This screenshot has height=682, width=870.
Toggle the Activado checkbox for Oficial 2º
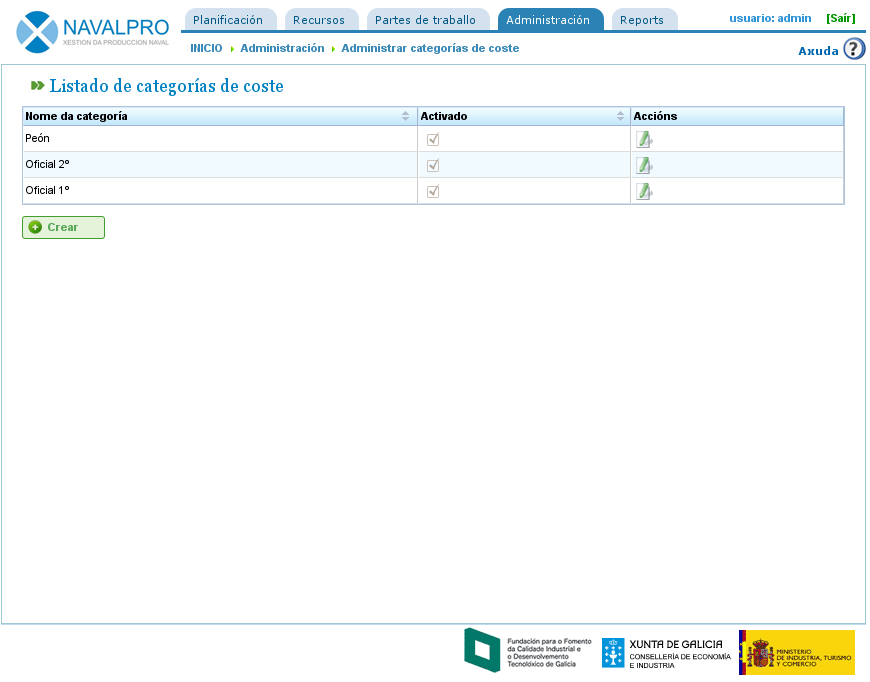pyautogui.click(x=433, y=165)
